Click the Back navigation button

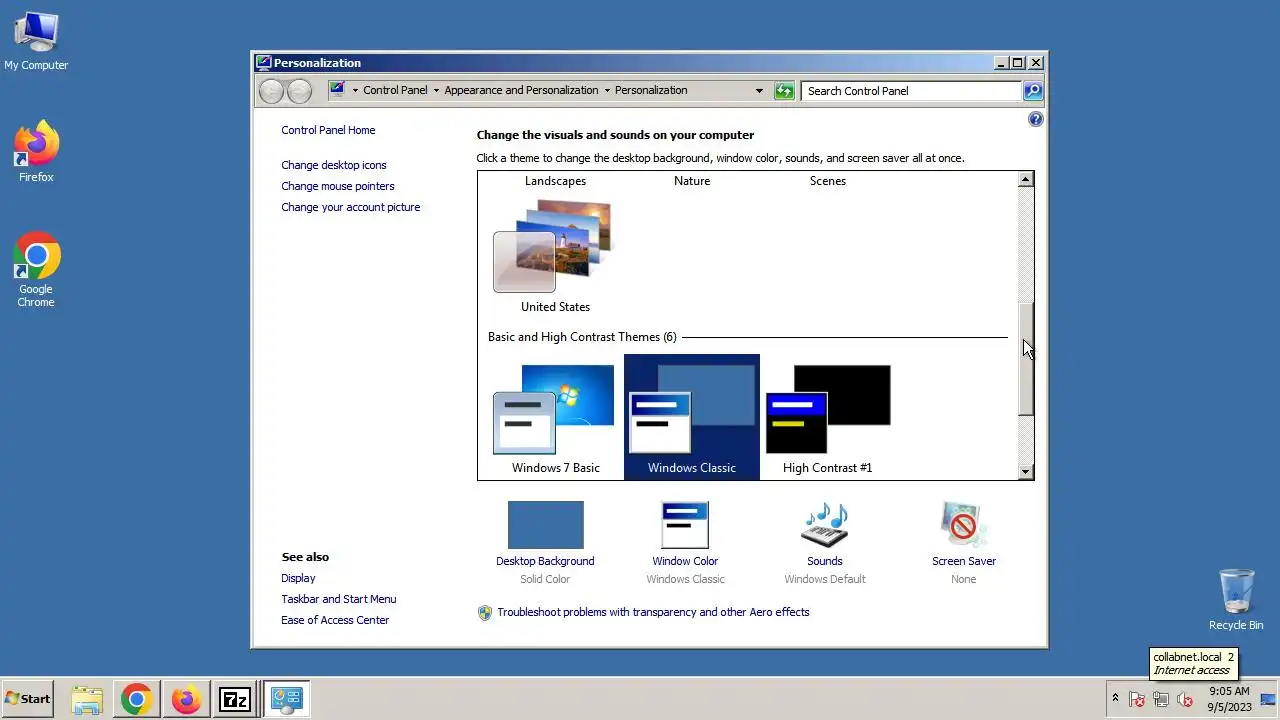point(271,91)
